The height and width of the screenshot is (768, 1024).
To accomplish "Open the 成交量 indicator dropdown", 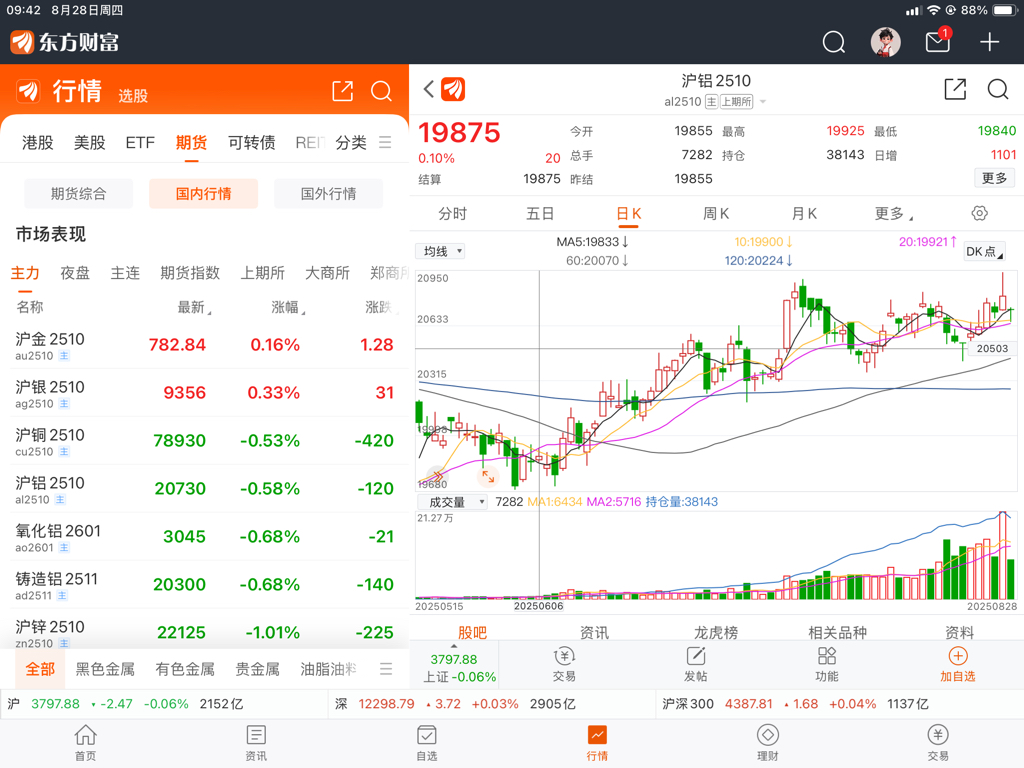I will tap(452, 502).
